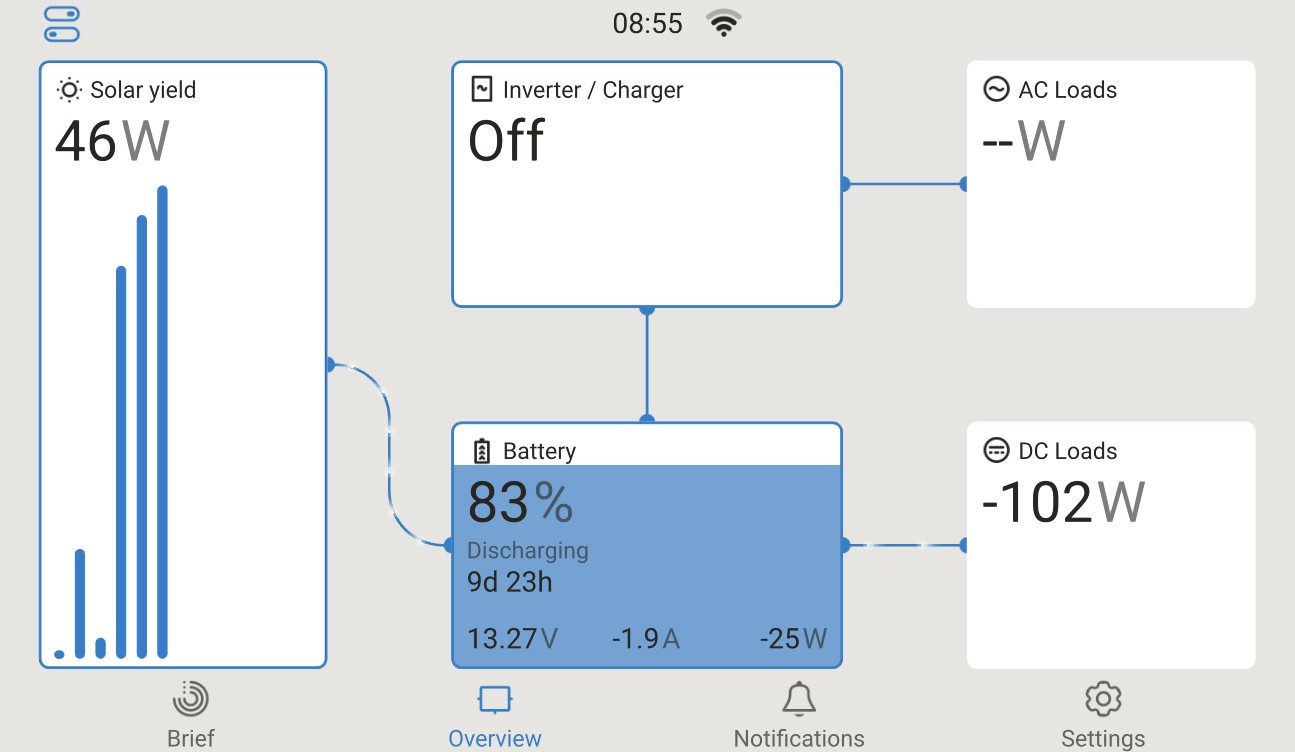Select the Notifications tab label

798,738
